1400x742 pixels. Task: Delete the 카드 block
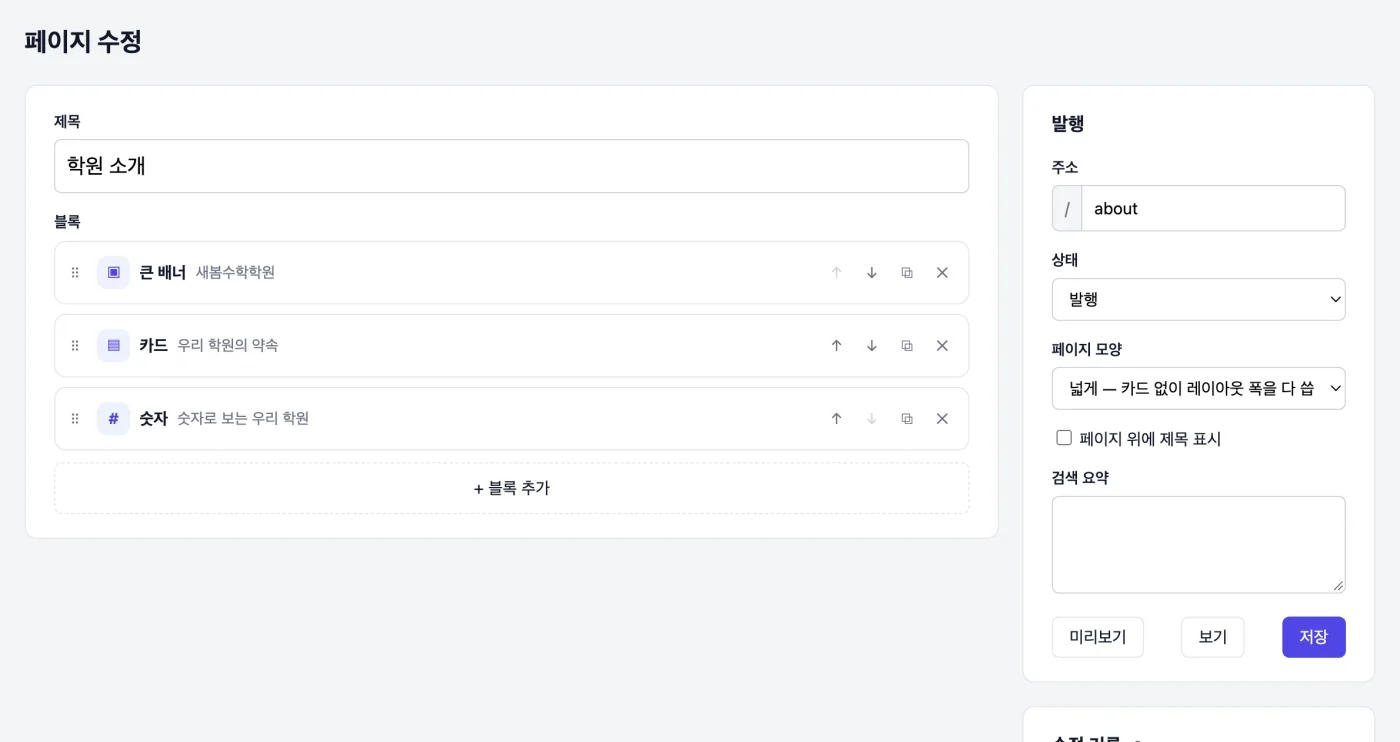point(942,346)
